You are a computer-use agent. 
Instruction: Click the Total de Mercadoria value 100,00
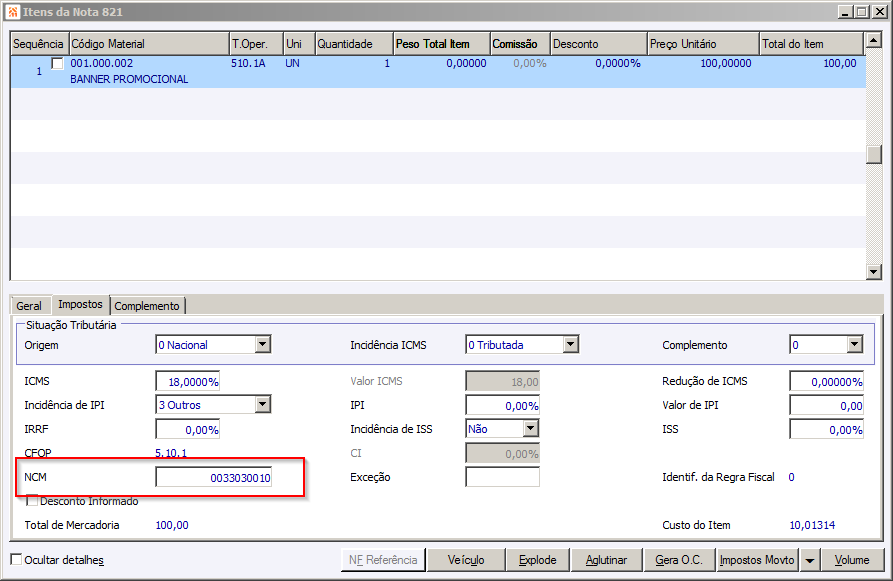point(172,525)
